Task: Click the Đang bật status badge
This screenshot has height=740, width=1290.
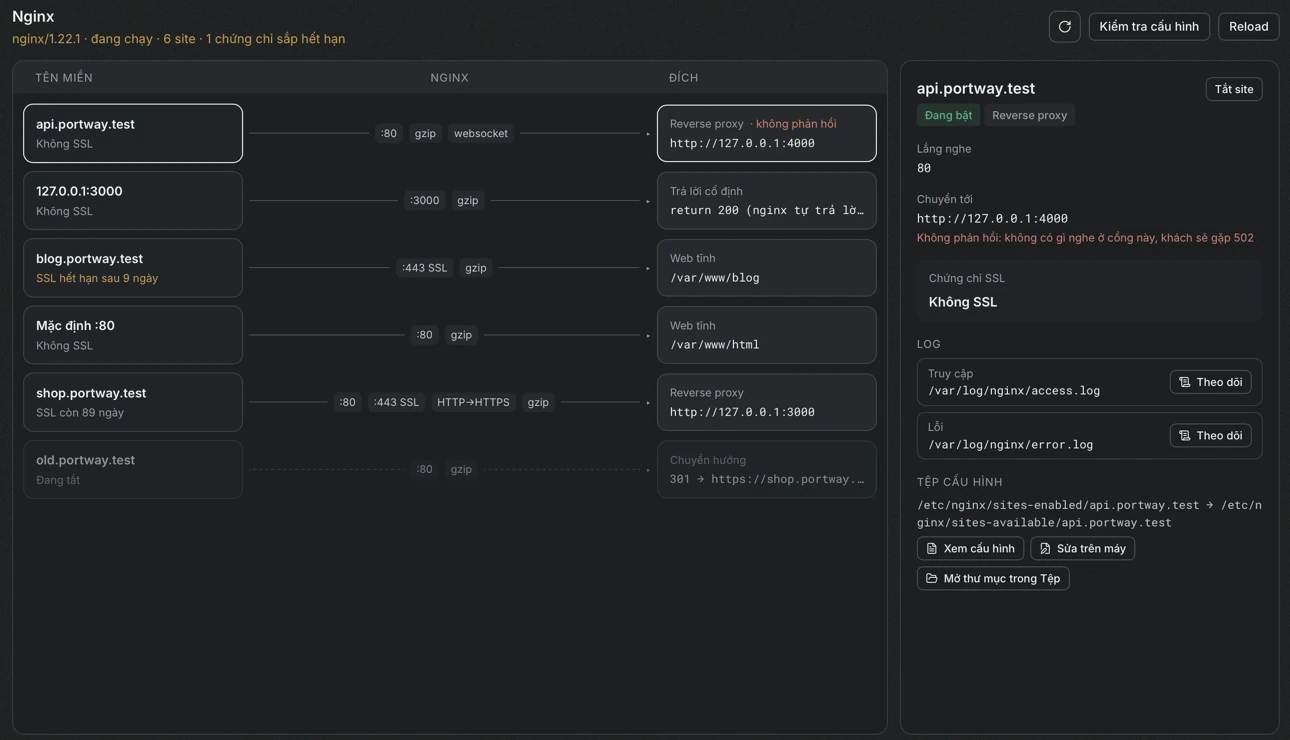Action: 948,115
